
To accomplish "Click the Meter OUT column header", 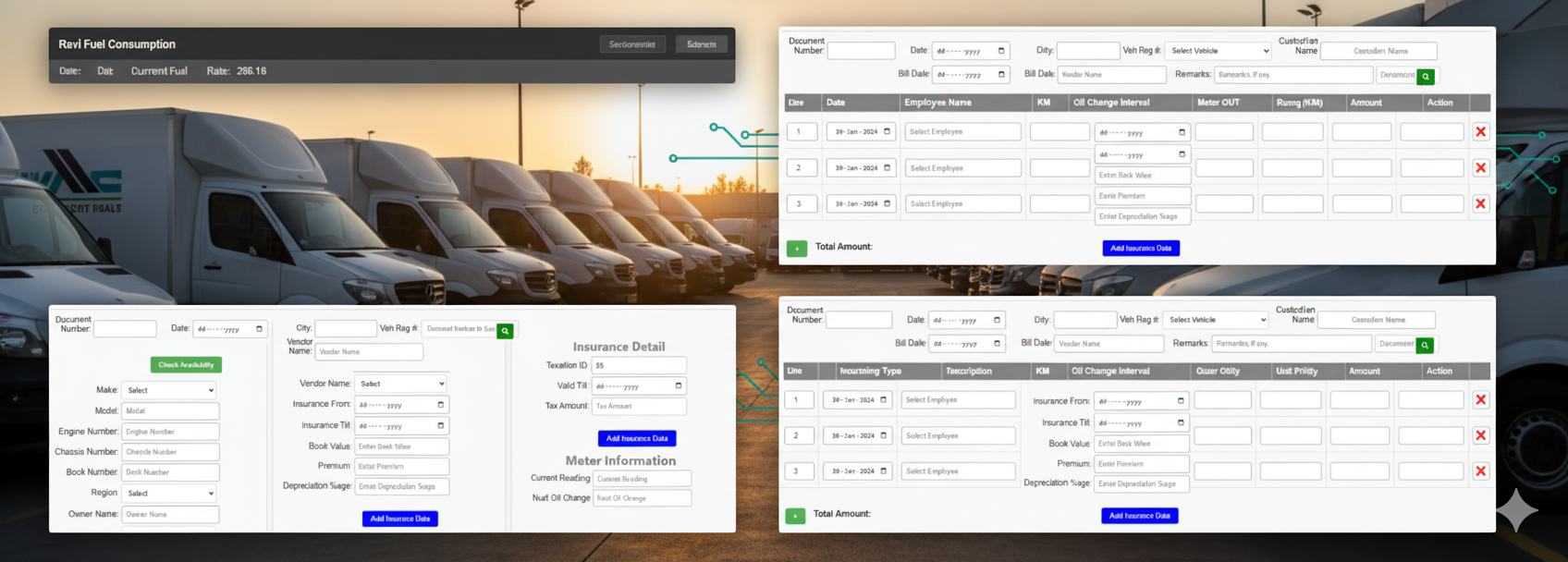I will click(1218, 103).
